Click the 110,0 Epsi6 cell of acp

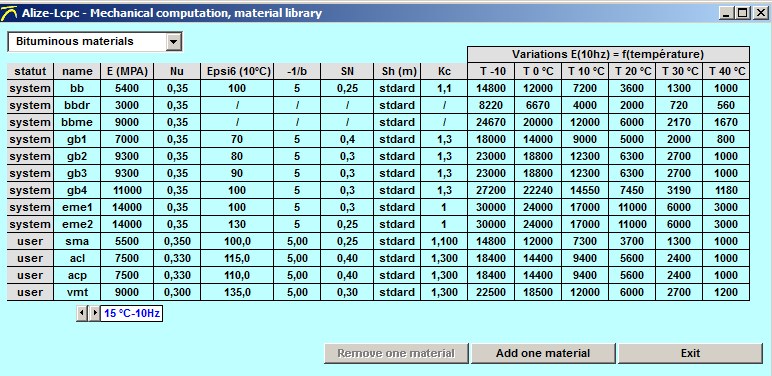[237, 275]
